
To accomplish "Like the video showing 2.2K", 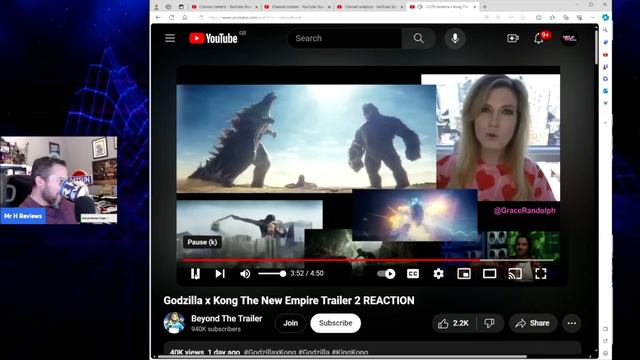I will (x=454, y=323).
